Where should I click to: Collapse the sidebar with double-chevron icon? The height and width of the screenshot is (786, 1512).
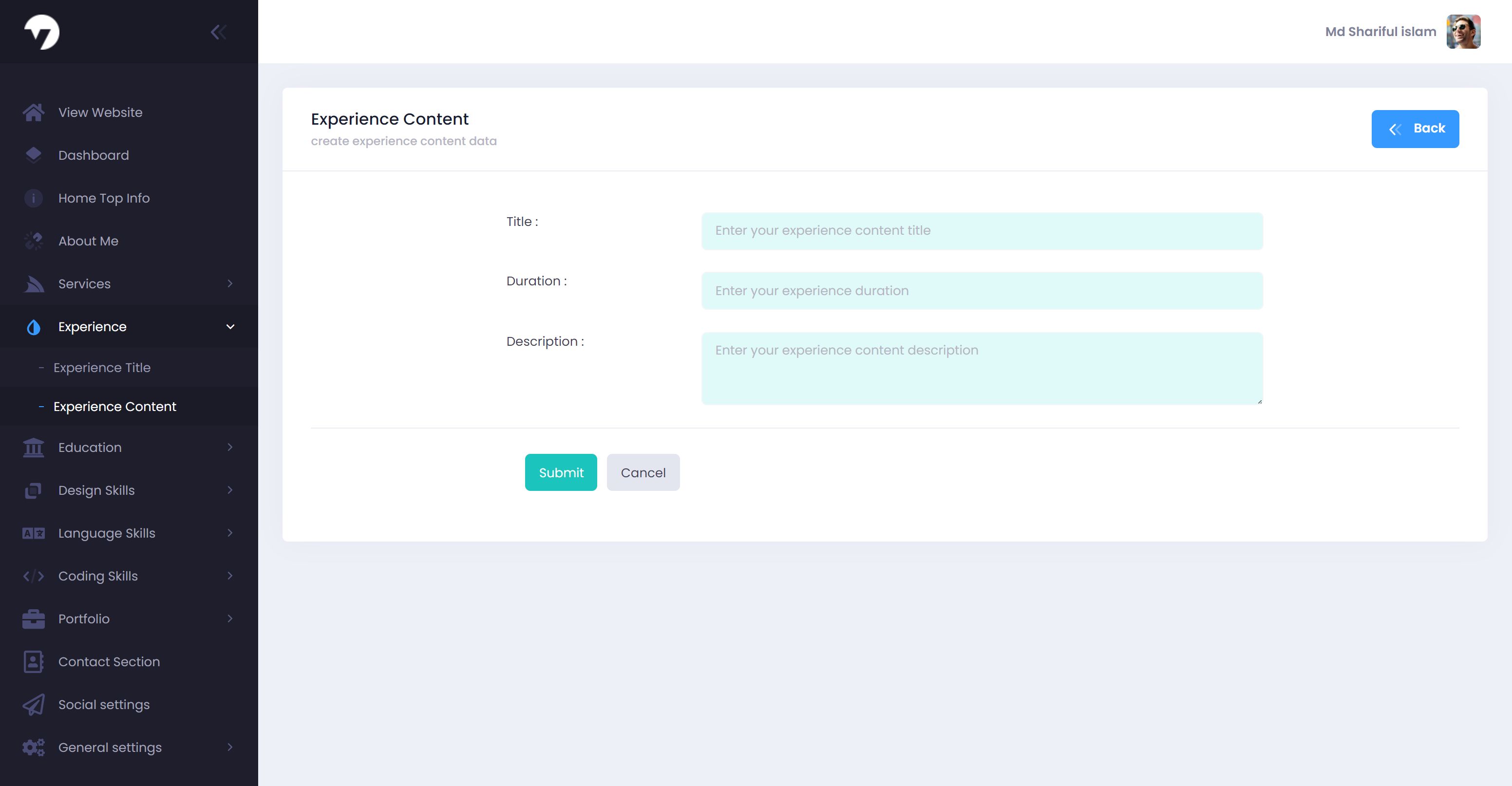[x=218, y=32]
